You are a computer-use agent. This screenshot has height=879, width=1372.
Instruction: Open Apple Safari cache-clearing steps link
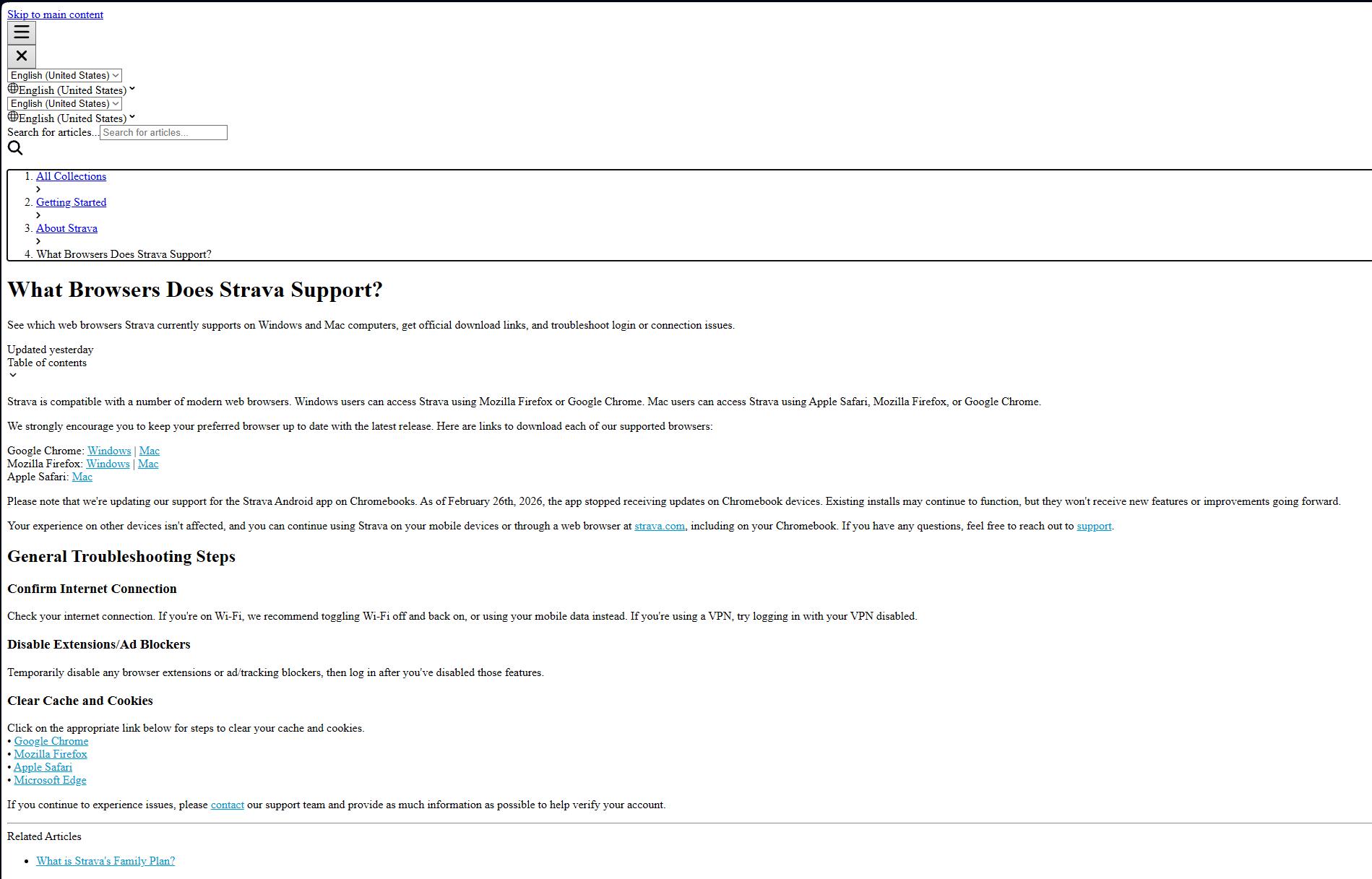[x=43, y=767]
